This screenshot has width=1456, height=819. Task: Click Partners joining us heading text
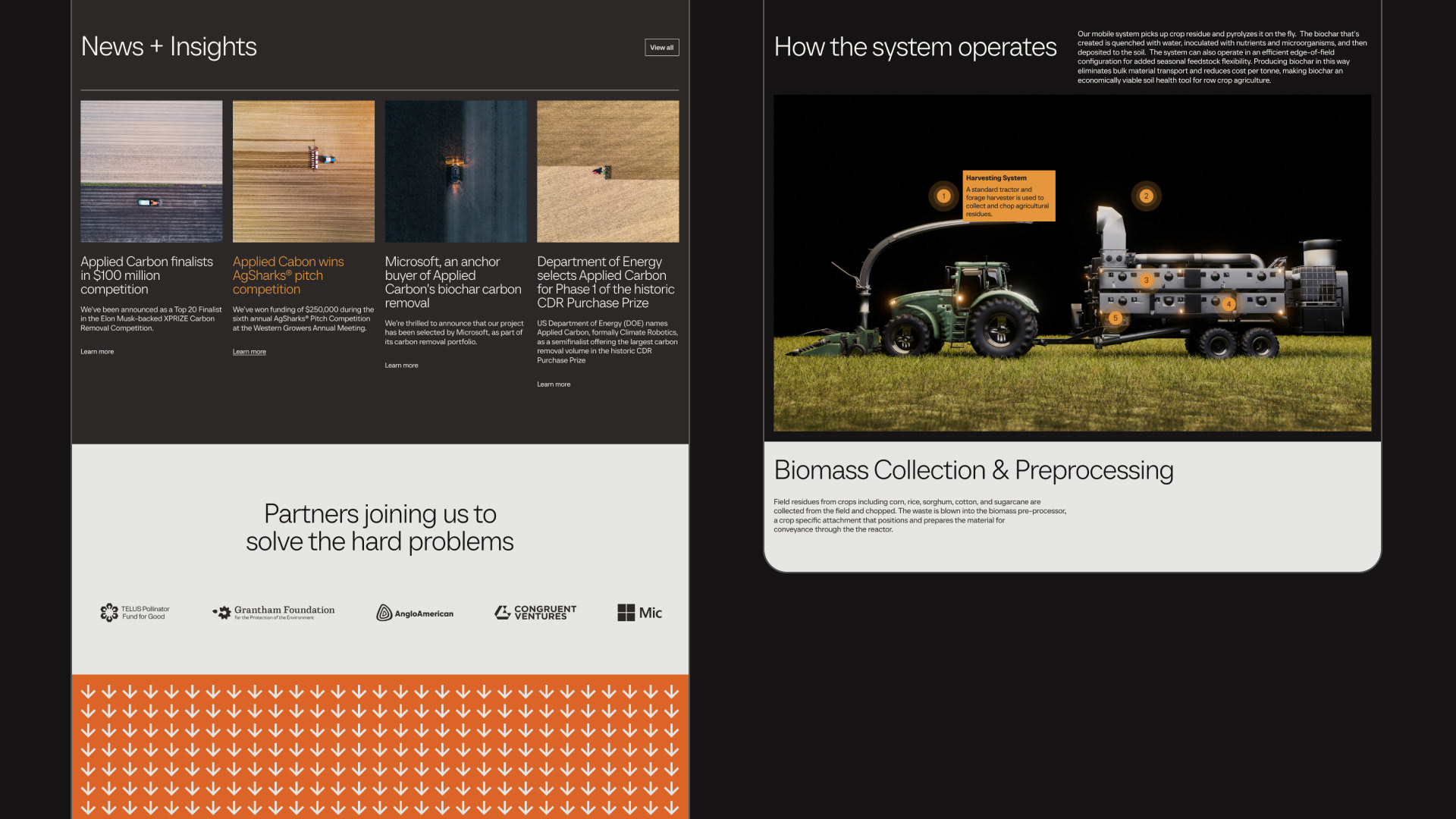coord(380,528)
